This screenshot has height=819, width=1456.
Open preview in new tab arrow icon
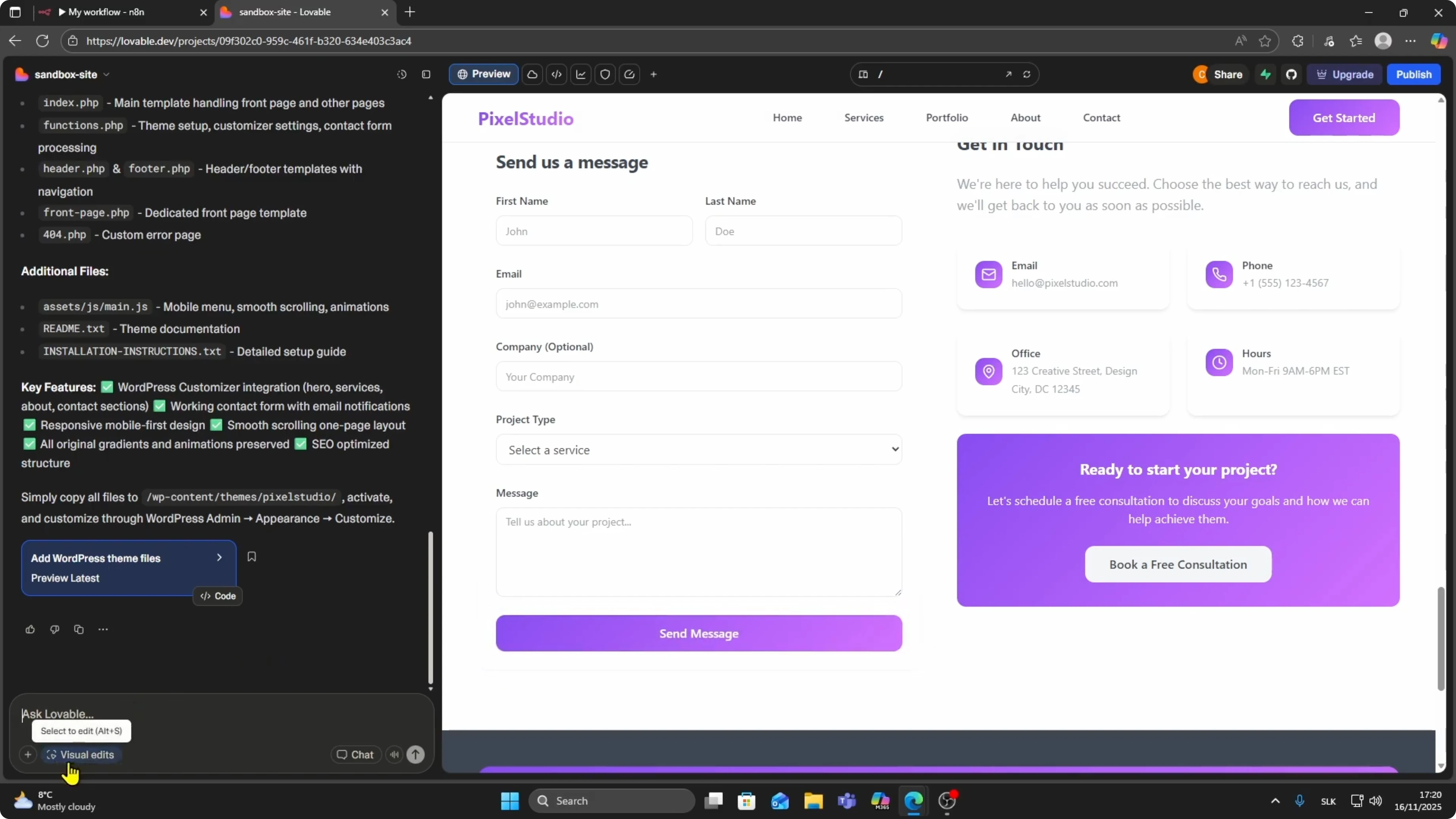[1009, 75]
